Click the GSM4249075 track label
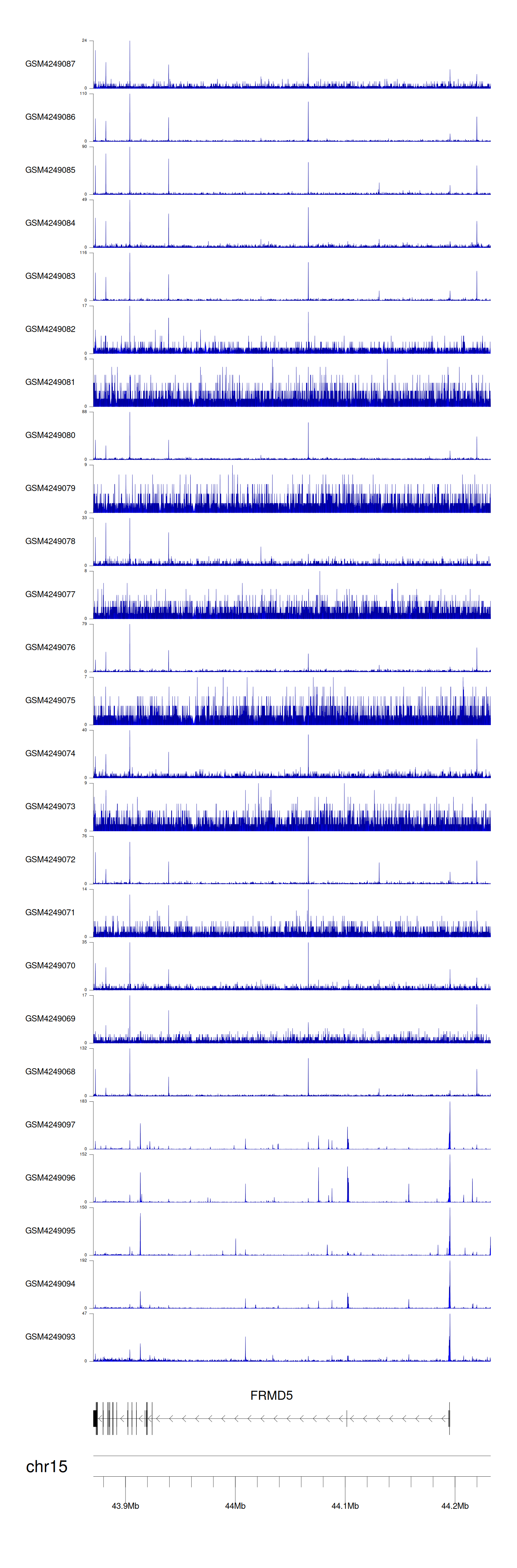Image resolution: width=517 pixels, height=1568 pixels. [50, 700]
